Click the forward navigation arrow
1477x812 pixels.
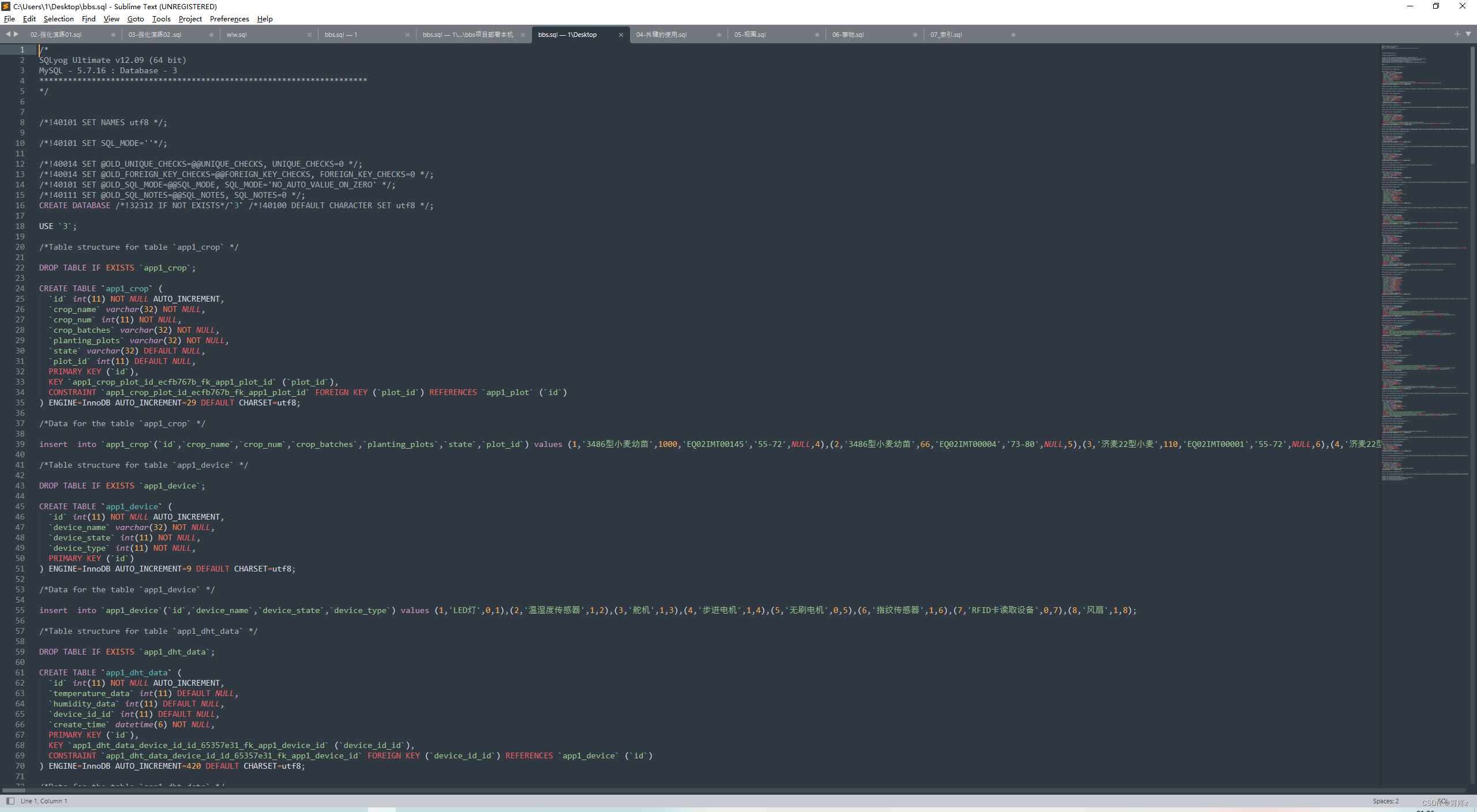coord(16,34)
